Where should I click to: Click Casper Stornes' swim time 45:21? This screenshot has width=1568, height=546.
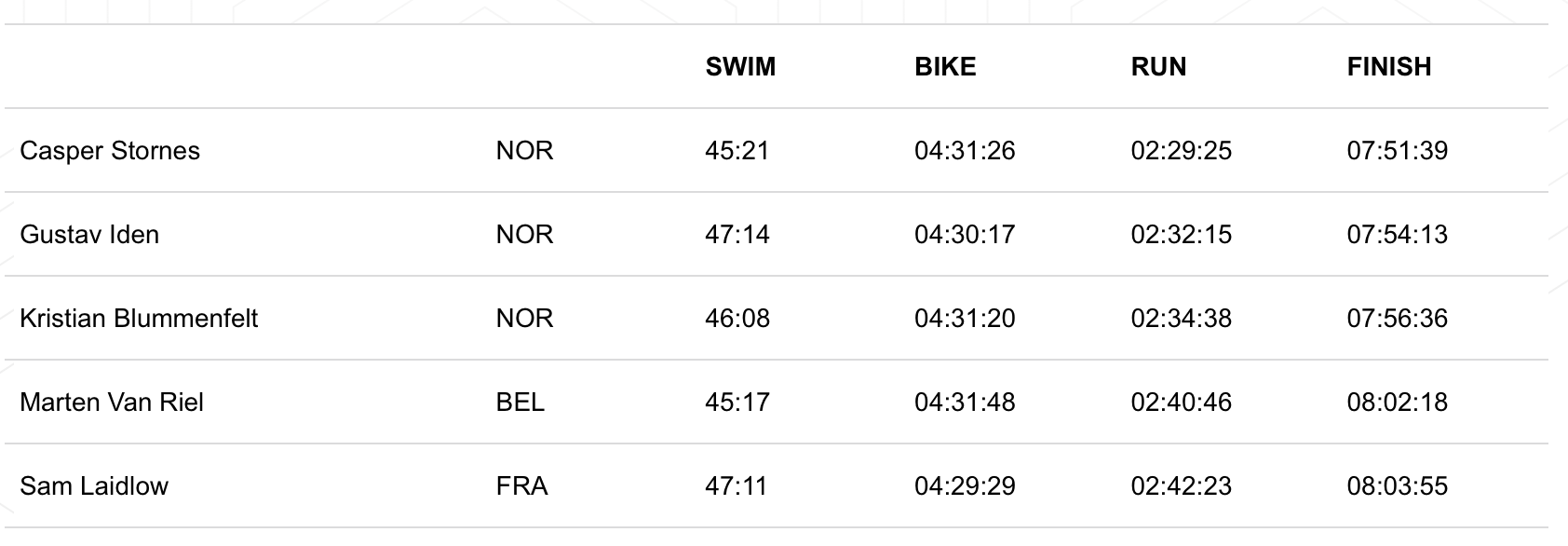tap(737, 151)
